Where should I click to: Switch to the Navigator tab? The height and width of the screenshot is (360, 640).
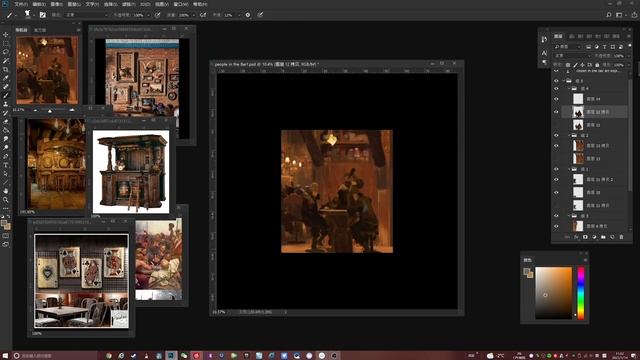(21, 30)
